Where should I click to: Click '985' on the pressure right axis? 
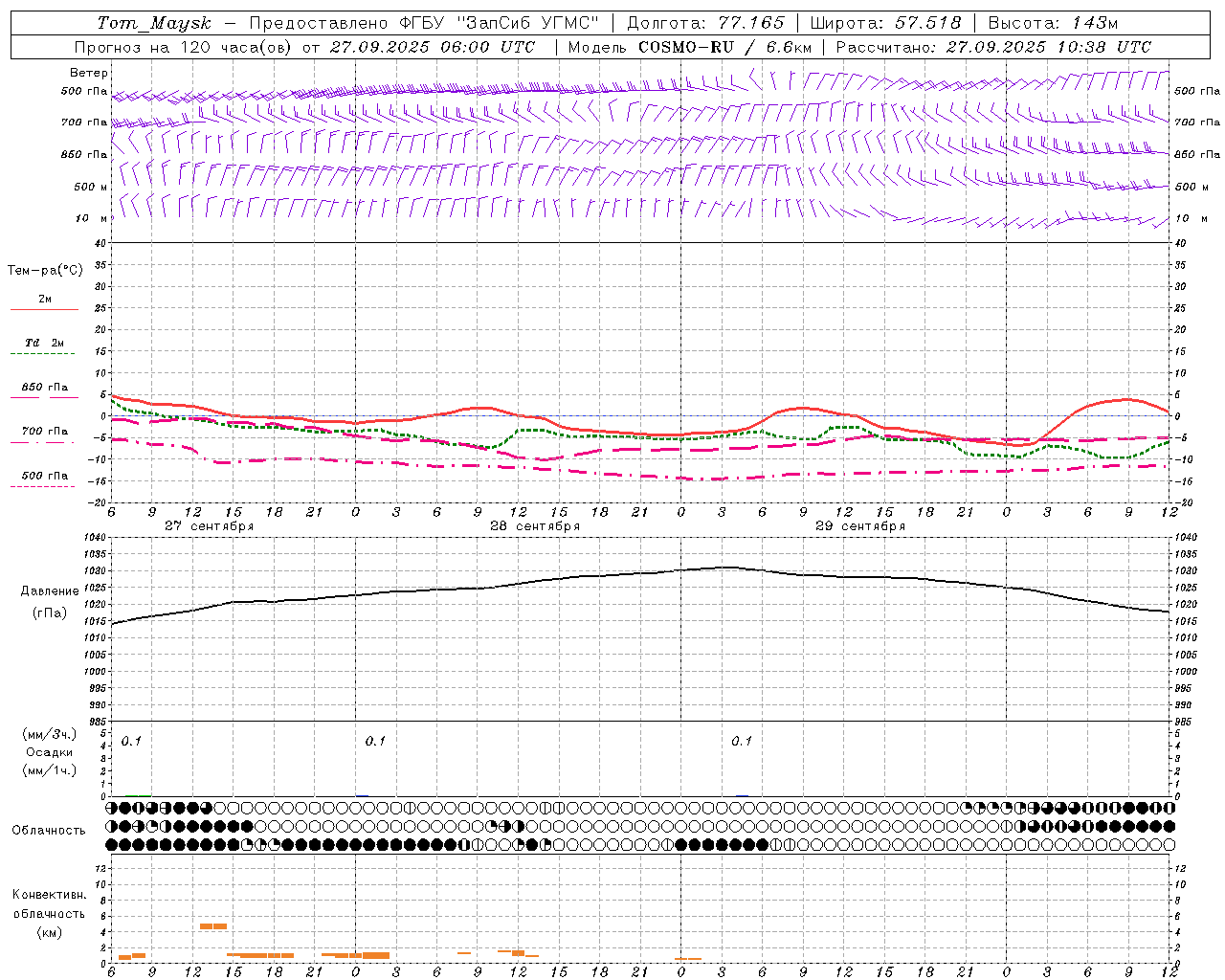pos(1185,722)
